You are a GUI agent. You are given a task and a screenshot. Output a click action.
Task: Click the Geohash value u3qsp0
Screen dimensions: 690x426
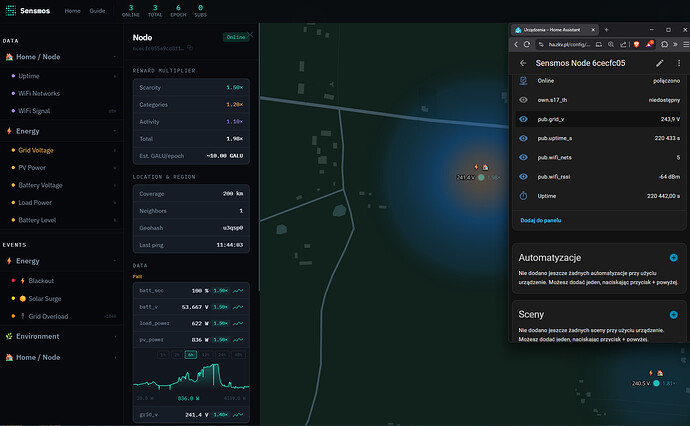click(x=233, y=228)
